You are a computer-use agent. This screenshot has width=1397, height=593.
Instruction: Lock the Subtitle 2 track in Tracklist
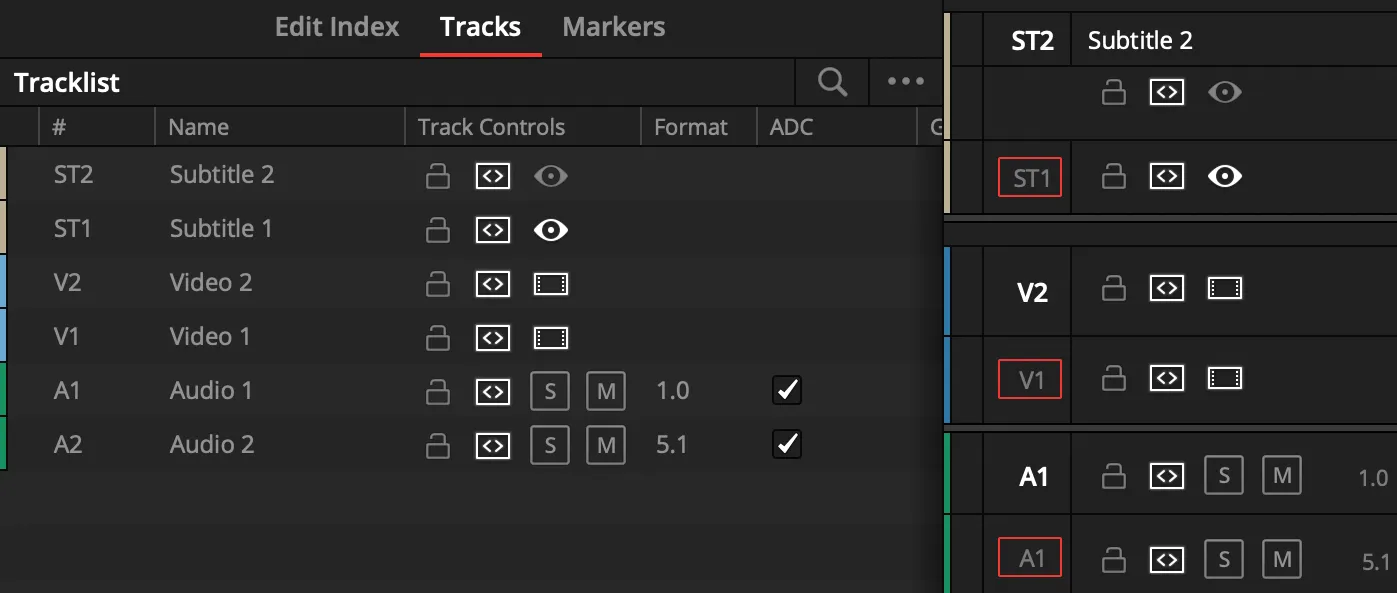437,176
